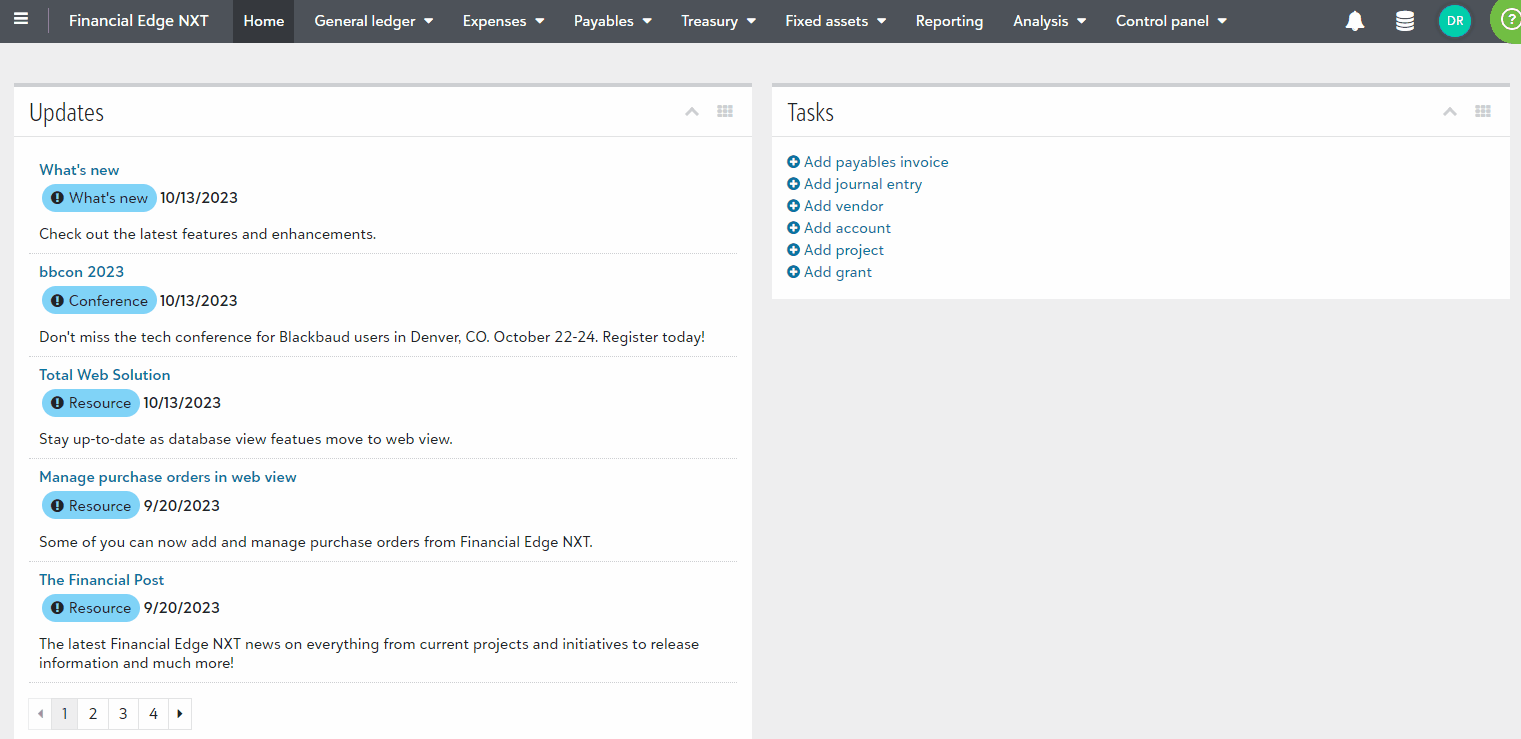This screenshot has width=1521, height=739.
Task: Expand the Treasury dropdown
Action: click(718, 21)
